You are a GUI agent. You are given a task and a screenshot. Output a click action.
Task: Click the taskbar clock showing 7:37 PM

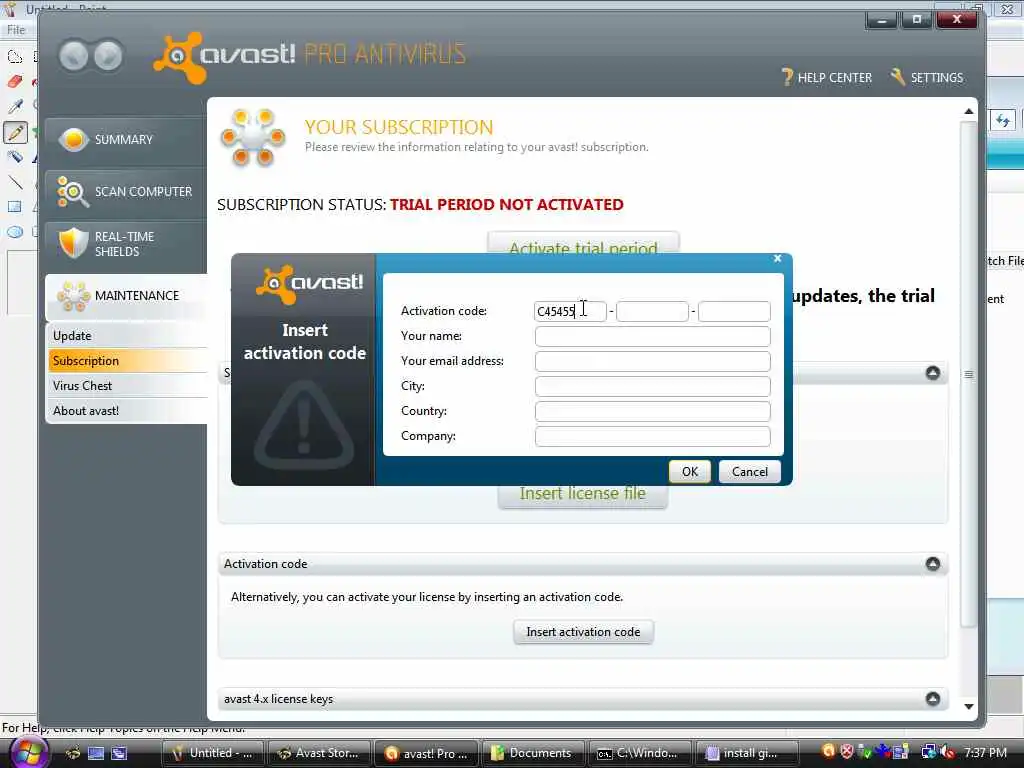click(x=985, y=752)
